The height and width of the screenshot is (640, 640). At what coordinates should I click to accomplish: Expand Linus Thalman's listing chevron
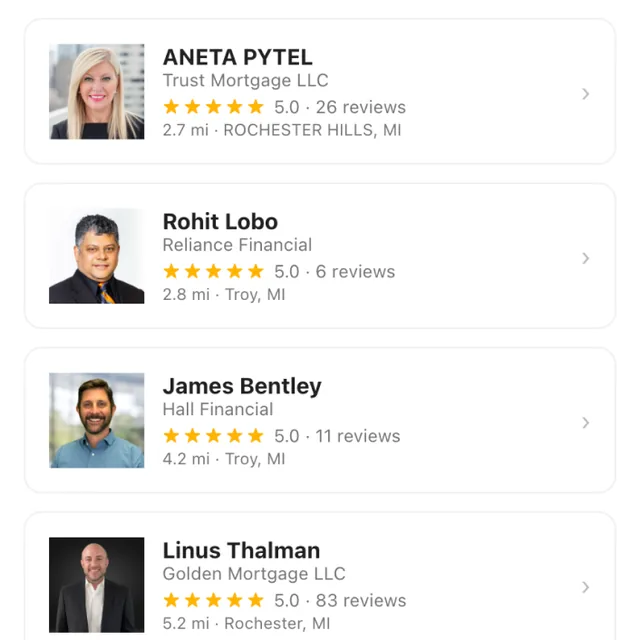pyautogui.click(x=586, y=587)
